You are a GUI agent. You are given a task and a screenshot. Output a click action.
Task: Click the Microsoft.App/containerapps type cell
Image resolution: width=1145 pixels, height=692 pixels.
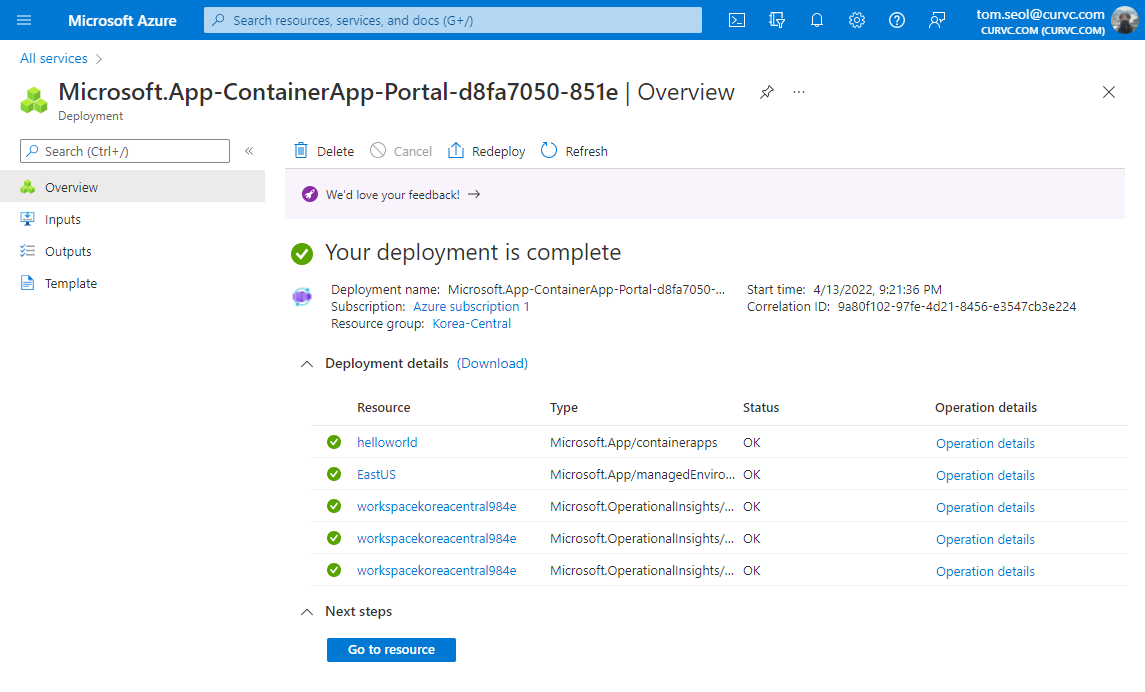point(634,442)
